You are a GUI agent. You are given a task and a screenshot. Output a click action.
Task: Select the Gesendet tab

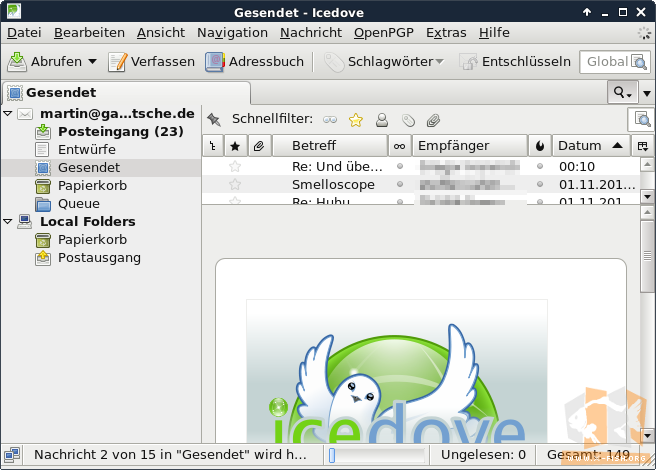tap(127, 92)
